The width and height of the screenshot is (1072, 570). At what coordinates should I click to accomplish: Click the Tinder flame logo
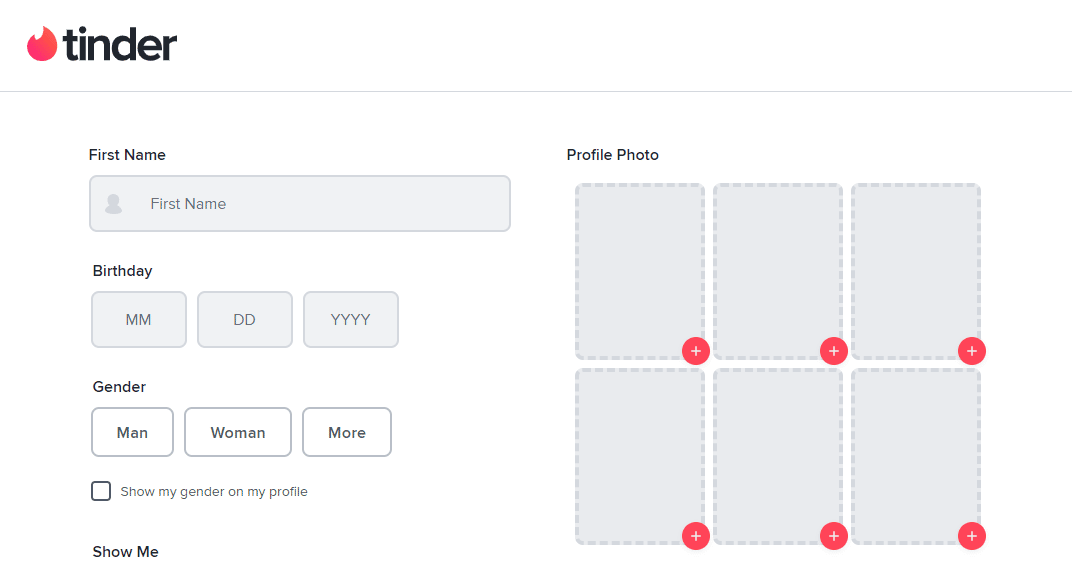pos(42,44)
